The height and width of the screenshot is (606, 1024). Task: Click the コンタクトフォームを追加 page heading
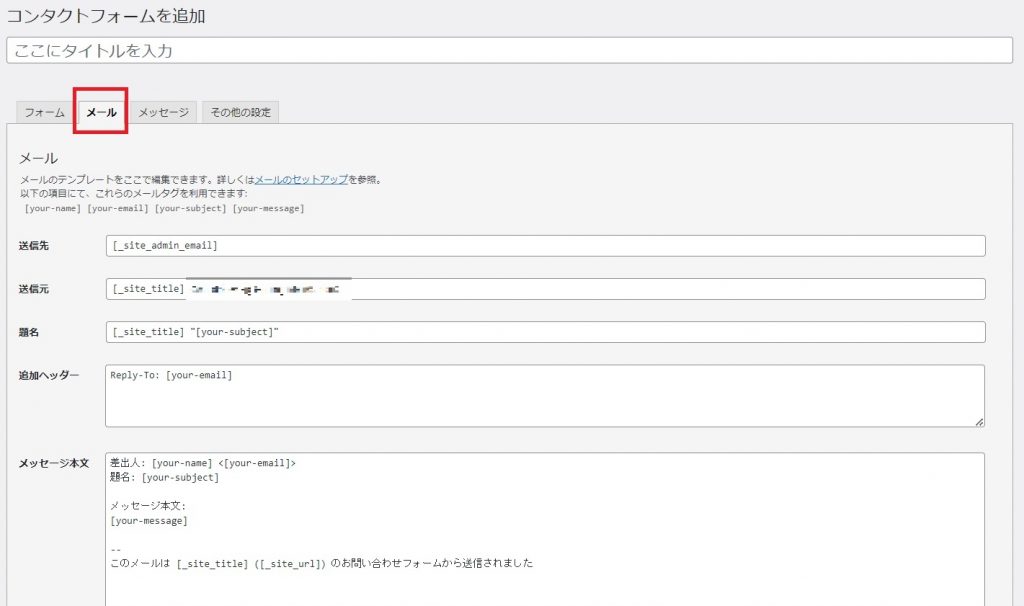point(106,16)
